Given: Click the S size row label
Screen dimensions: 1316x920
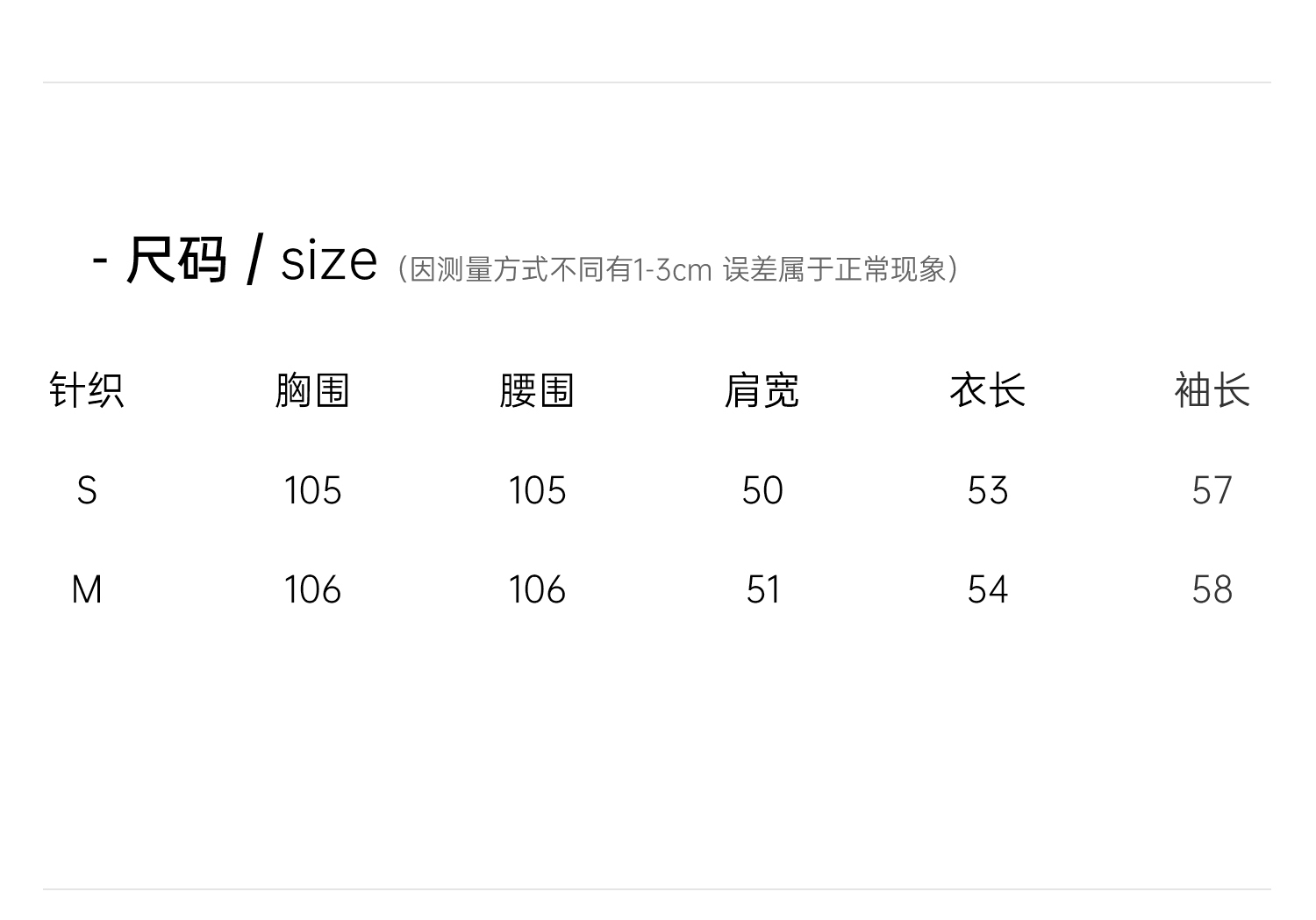Looking at the screenshot, I should [x=86, y=490].
